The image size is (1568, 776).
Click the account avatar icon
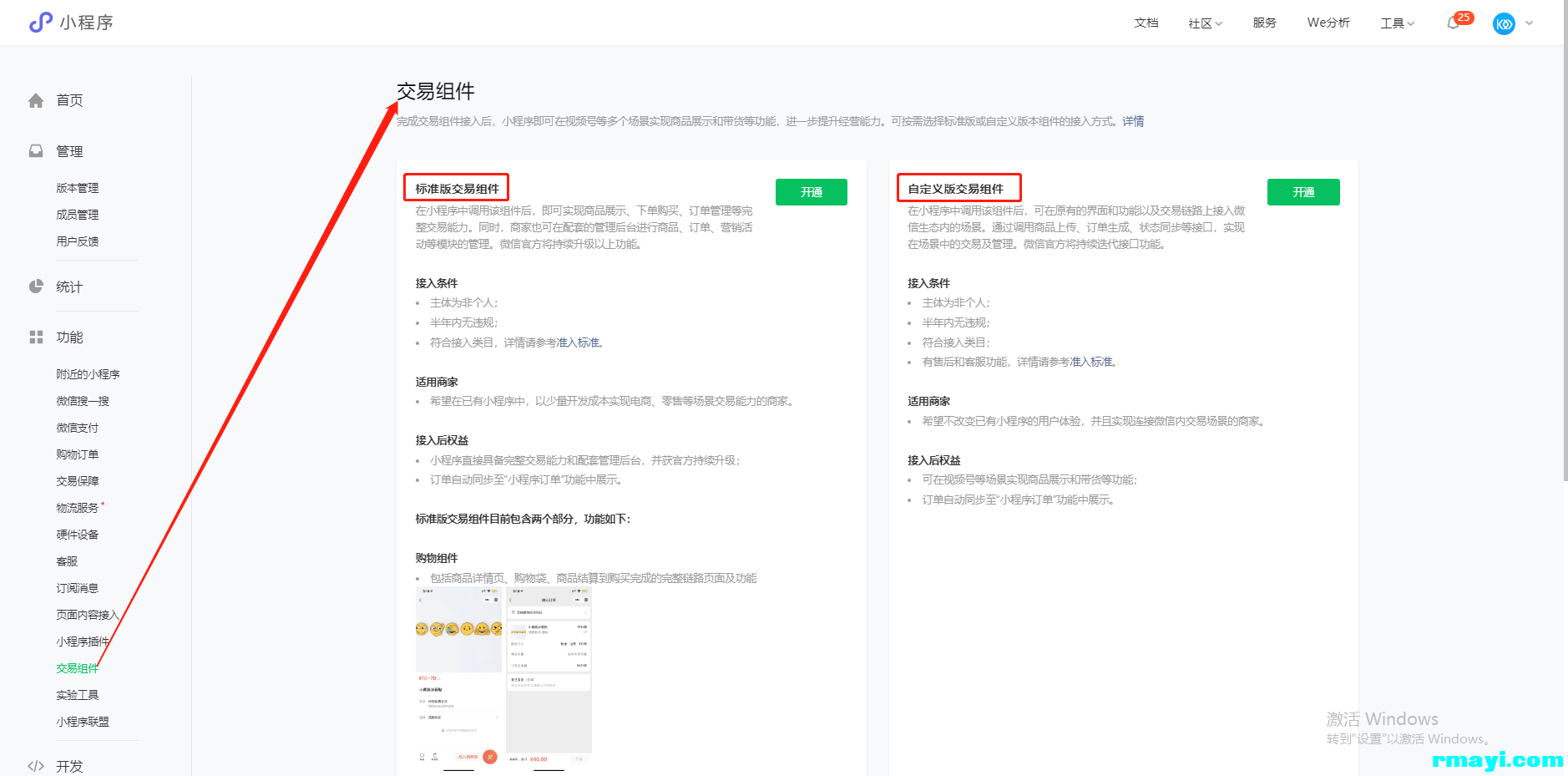tap(1504, 23)
